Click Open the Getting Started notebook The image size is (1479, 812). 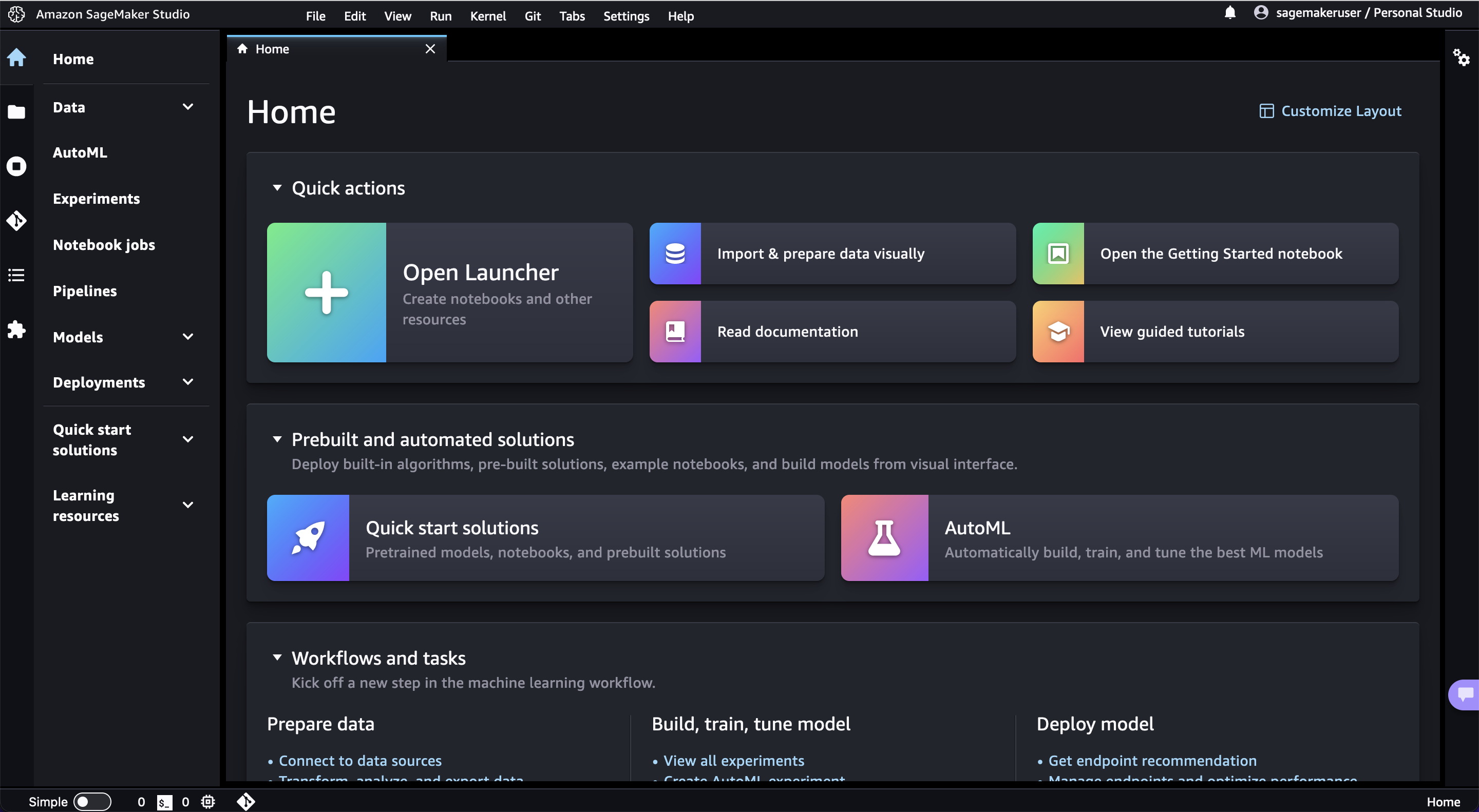tap(1216, 253)
